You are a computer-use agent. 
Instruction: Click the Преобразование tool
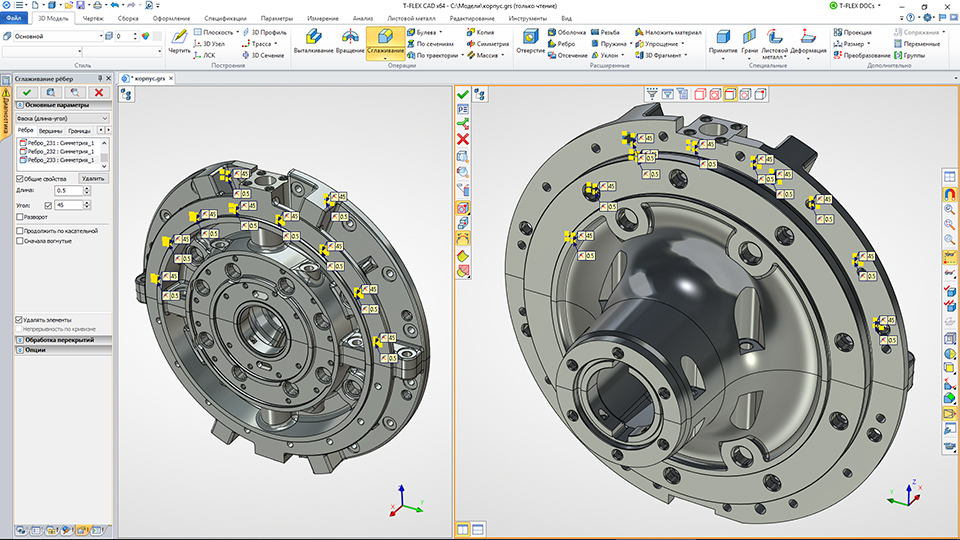[x=861, y=55]
